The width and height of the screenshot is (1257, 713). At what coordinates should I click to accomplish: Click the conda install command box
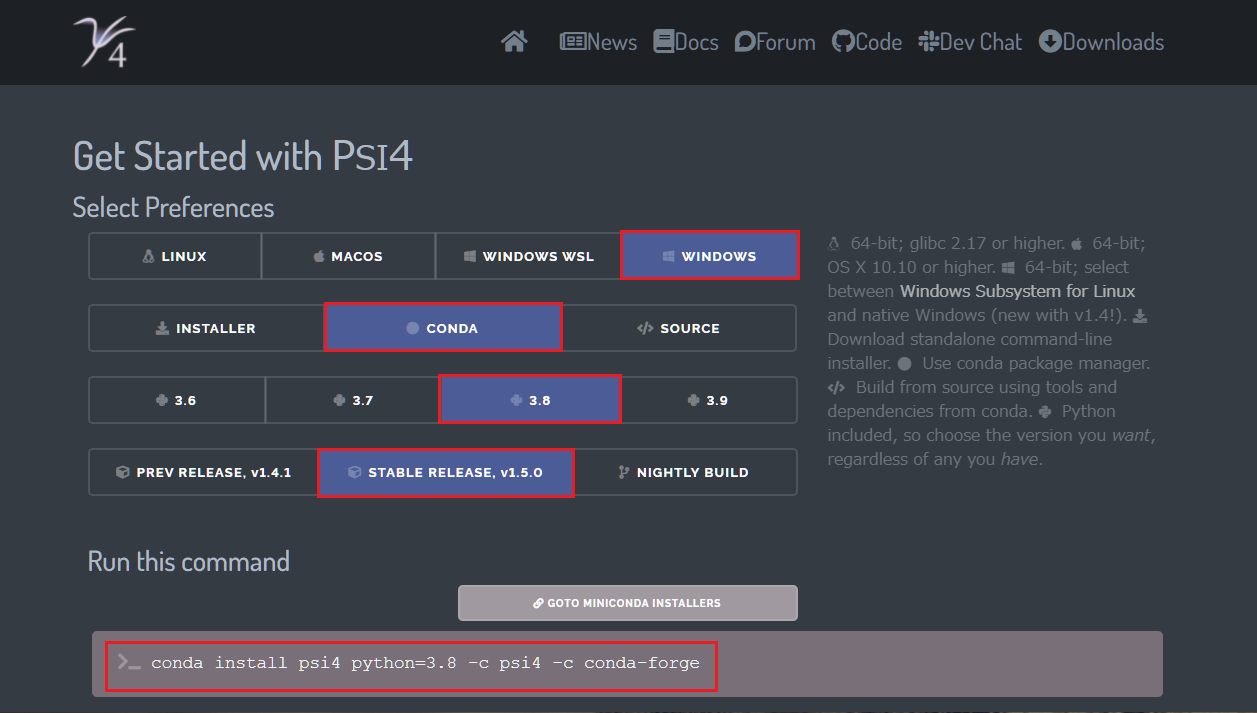(x=412, y=663)
